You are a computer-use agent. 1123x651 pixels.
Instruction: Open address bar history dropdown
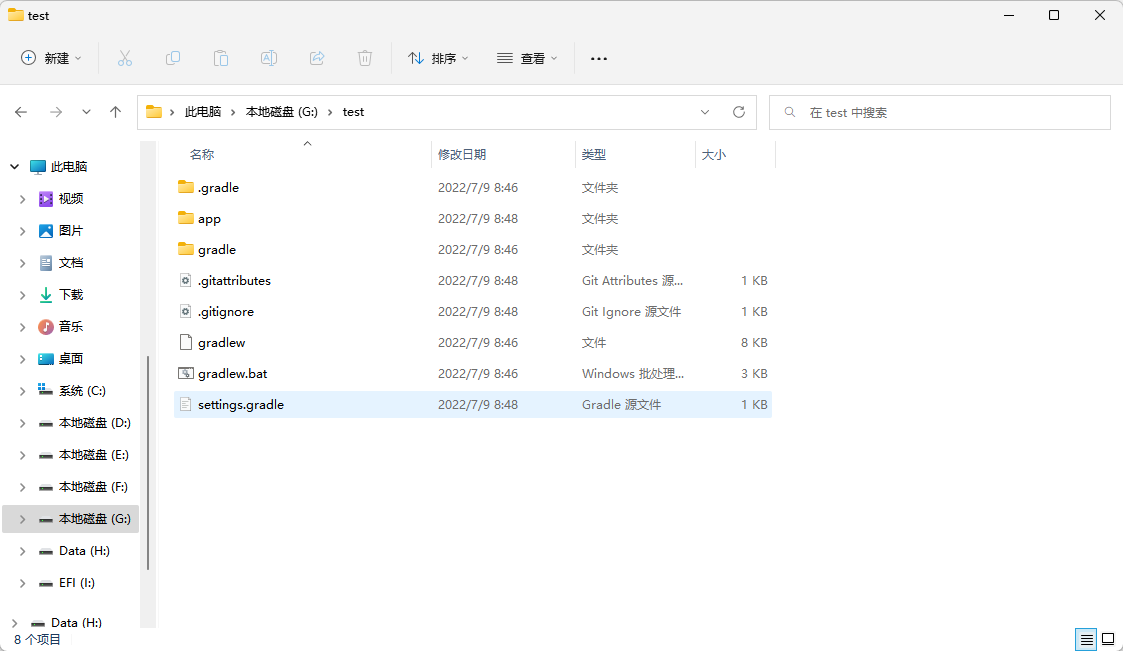[705, 112]
